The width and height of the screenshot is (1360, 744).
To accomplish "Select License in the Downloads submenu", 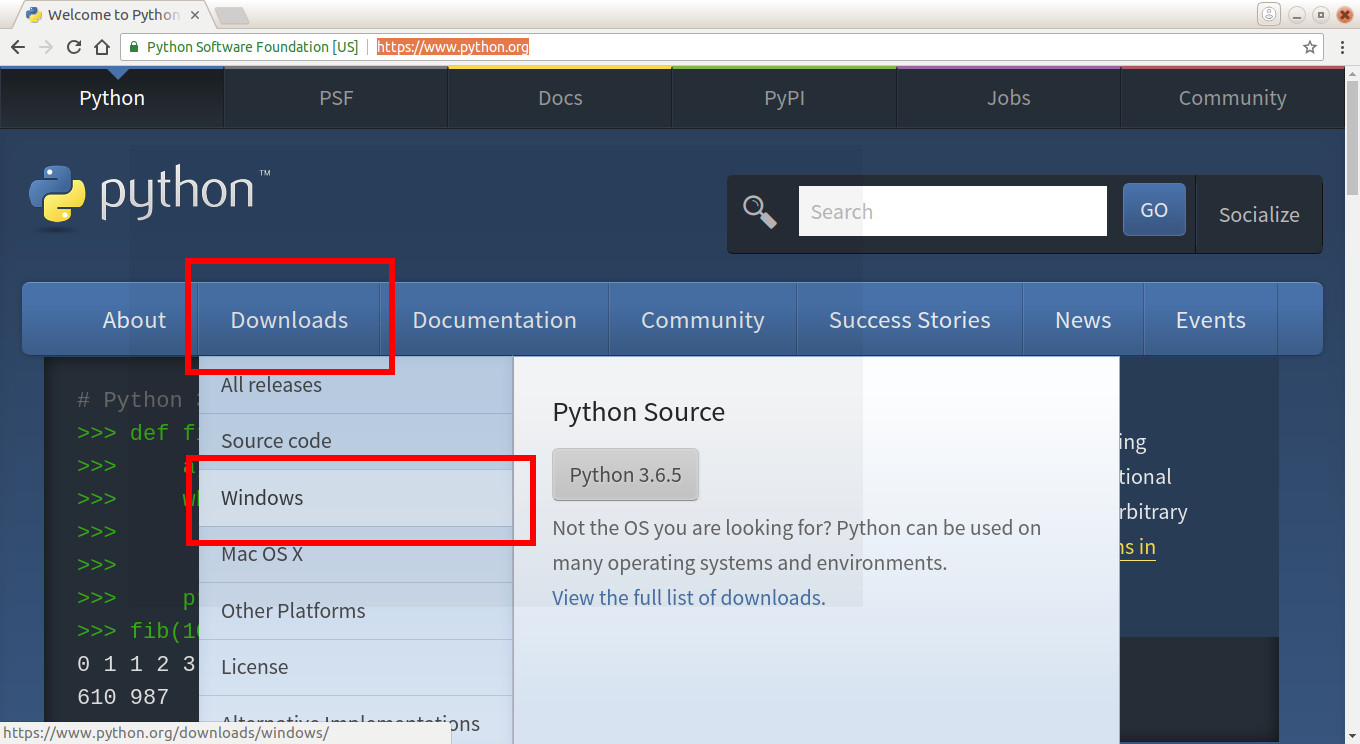I will (356, 667).
